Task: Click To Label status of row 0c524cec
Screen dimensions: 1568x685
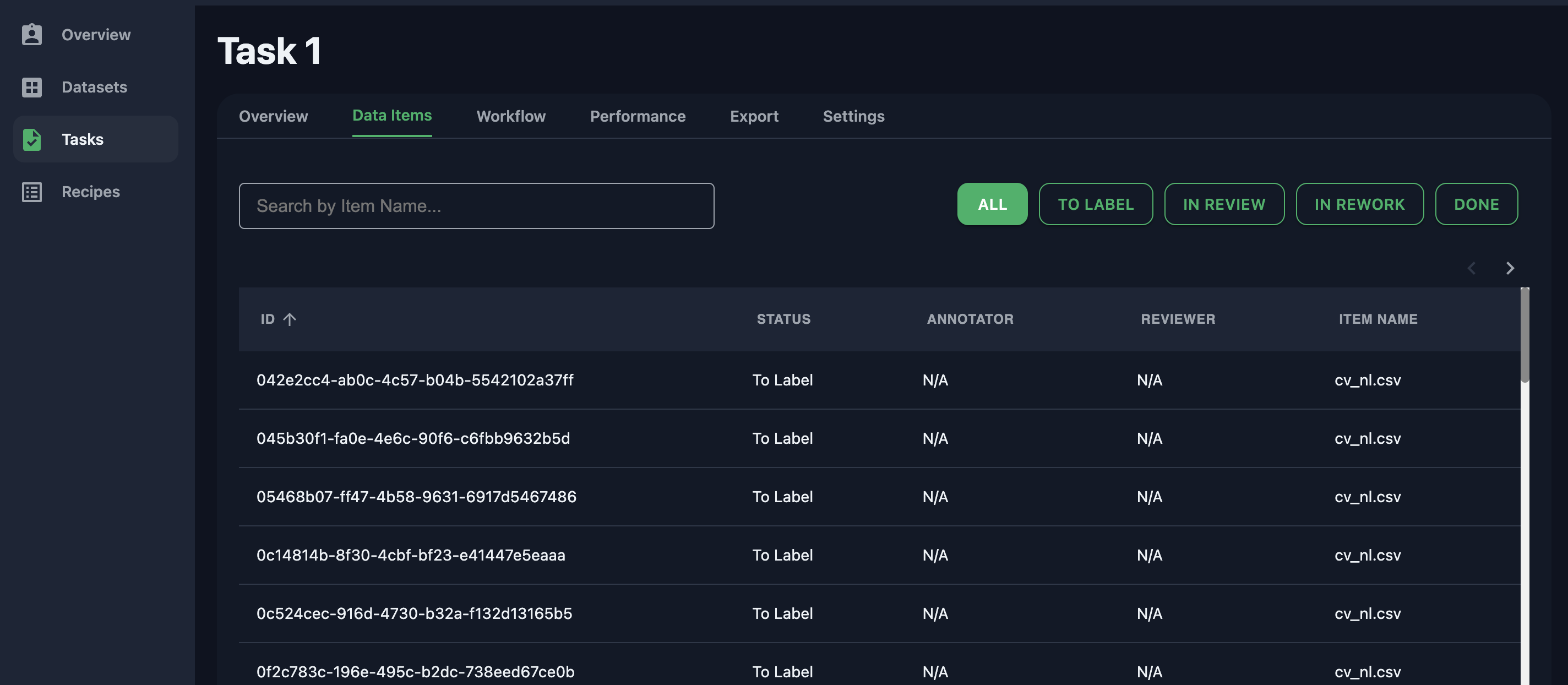Action: coord(782,614)
